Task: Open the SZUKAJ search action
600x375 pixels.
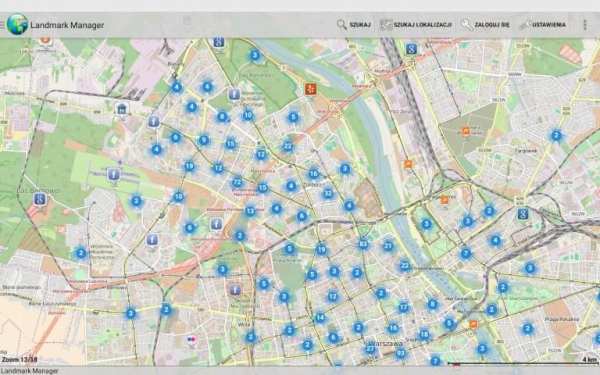Action: (x=354, y=25)
